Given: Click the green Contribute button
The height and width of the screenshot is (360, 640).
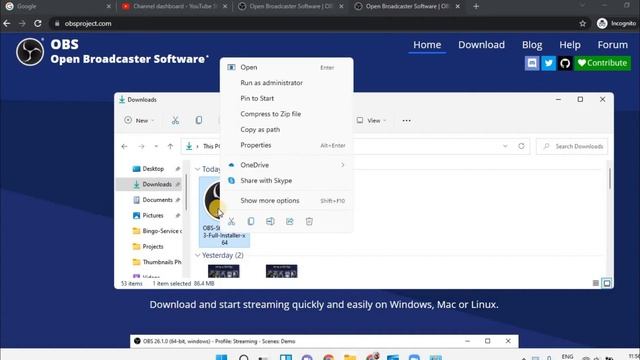Looking at the screenshot, I should tap(602, 63).
